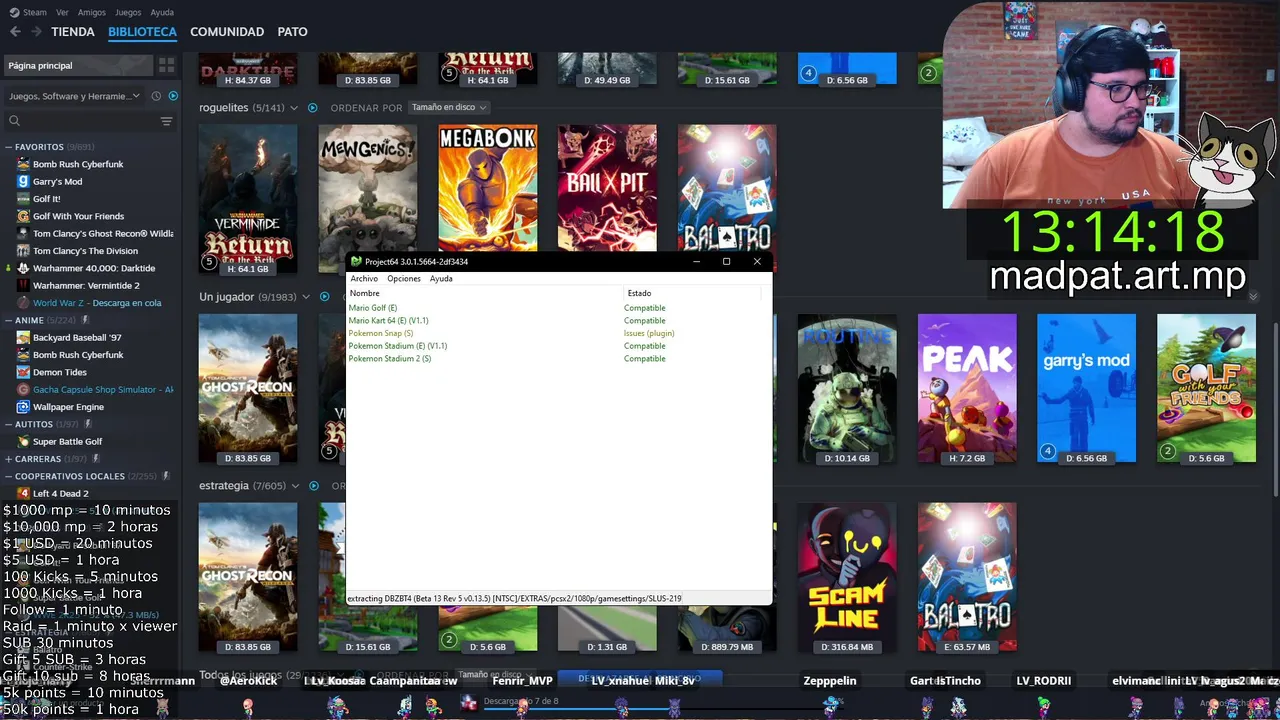Toggle ready-to-play filter for estrategia collection
This screenshot has width=1280, height=720.
point(313,486)
